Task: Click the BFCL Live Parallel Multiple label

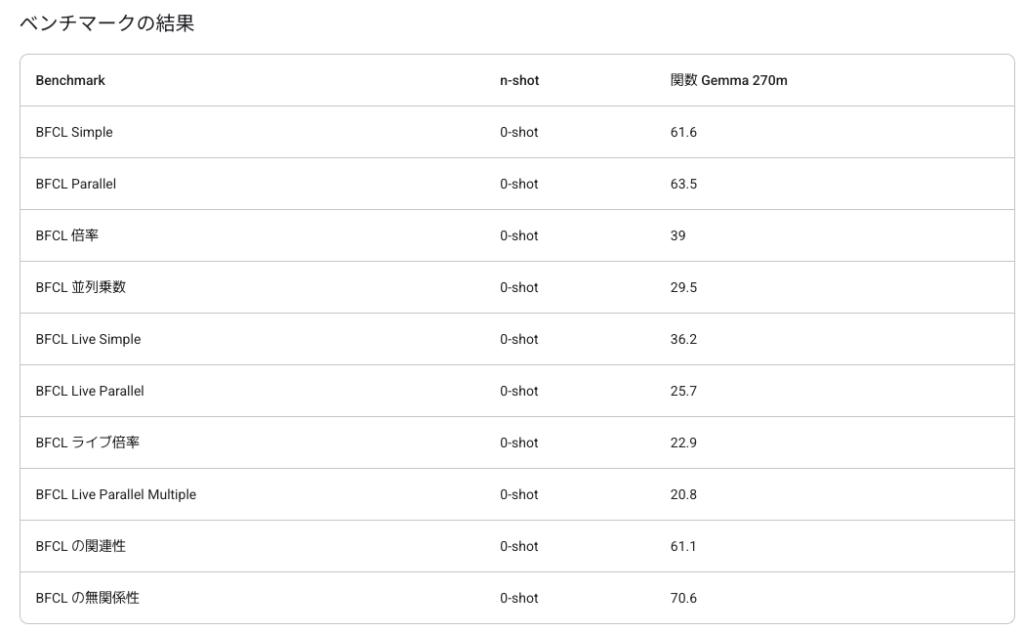Action: click(115, 495)
